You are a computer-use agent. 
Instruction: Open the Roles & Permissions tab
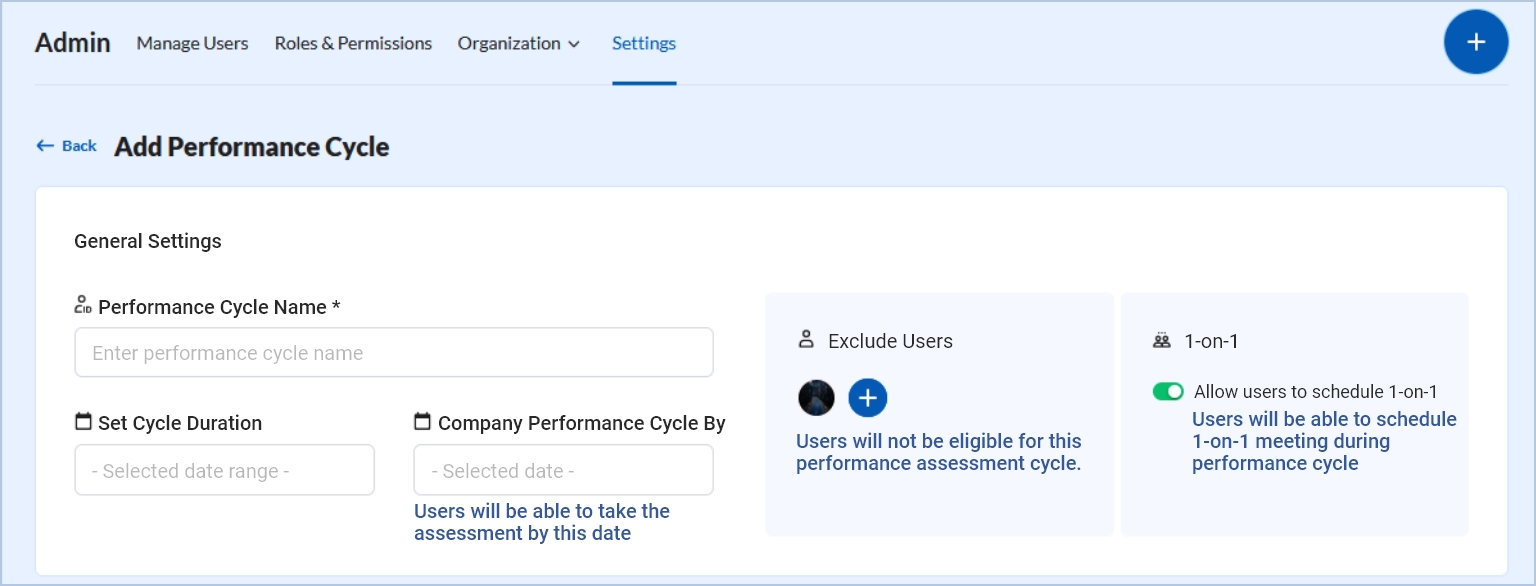point(353,43)
